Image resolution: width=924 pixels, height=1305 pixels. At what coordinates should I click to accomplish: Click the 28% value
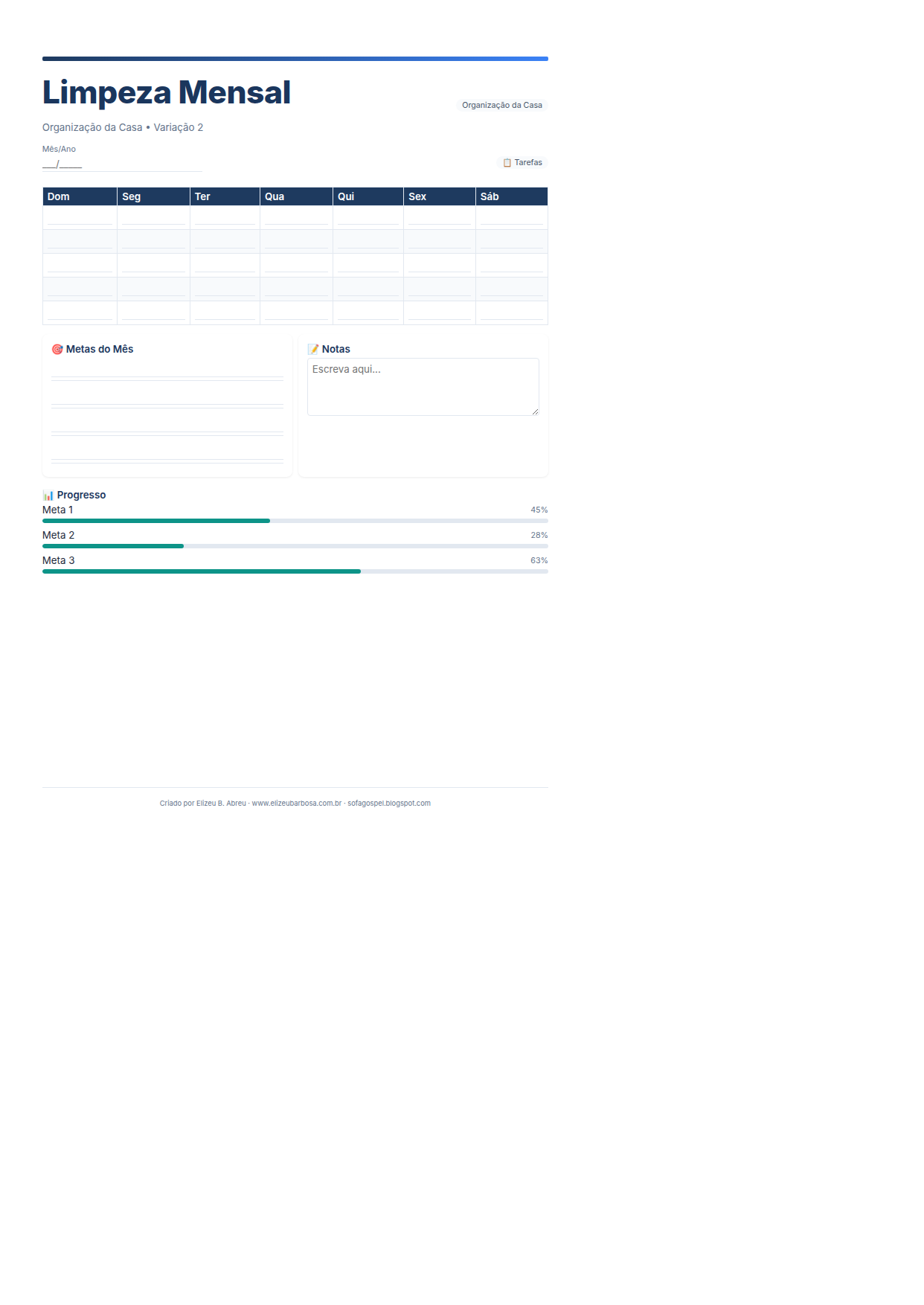[539, 535]
